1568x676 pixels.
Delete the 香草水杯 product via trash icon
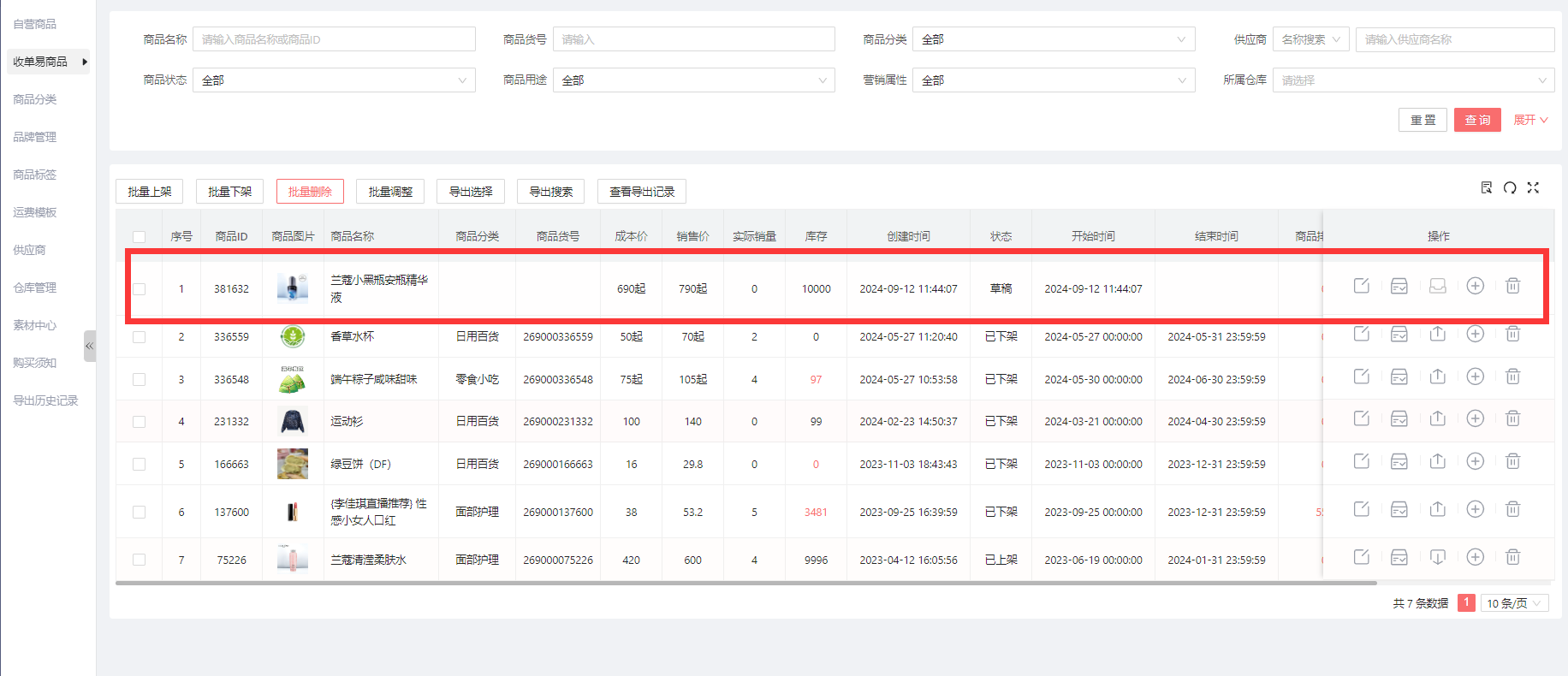tap(1512, 334)
